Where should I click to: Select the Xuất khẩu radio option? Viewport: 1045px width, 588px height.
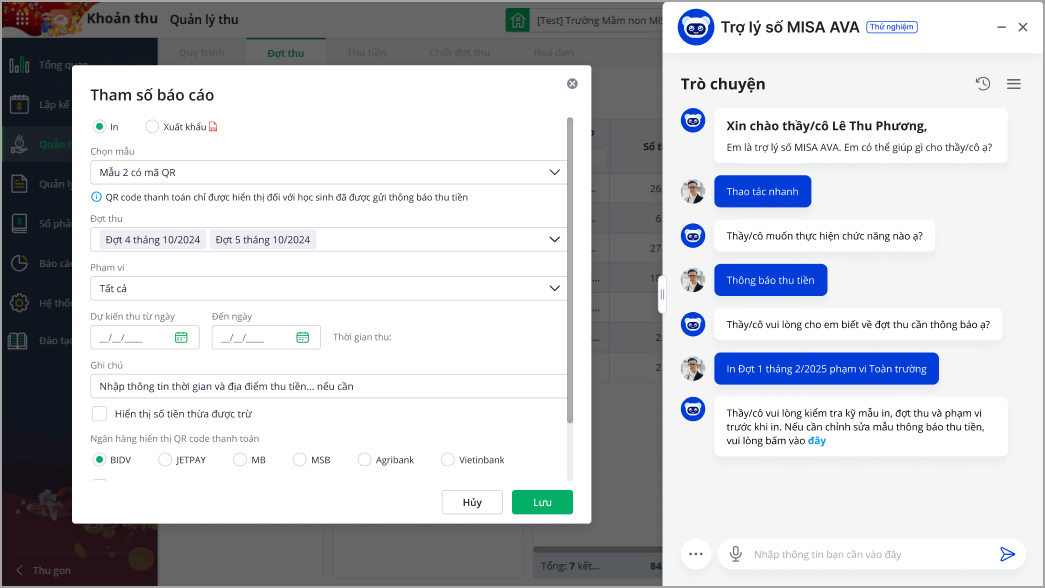[x=152, y=127]
